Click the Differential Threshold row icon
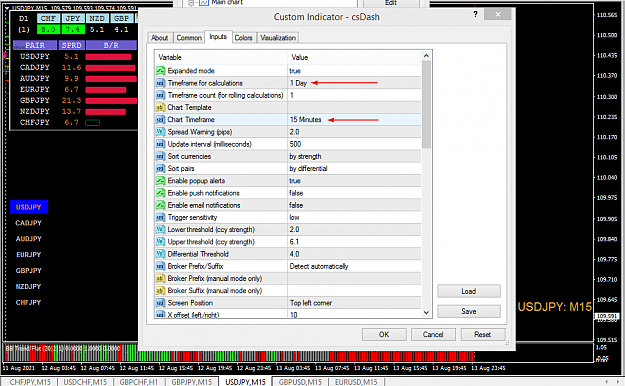Screen dimensions: 625x386 pos(160,254)
